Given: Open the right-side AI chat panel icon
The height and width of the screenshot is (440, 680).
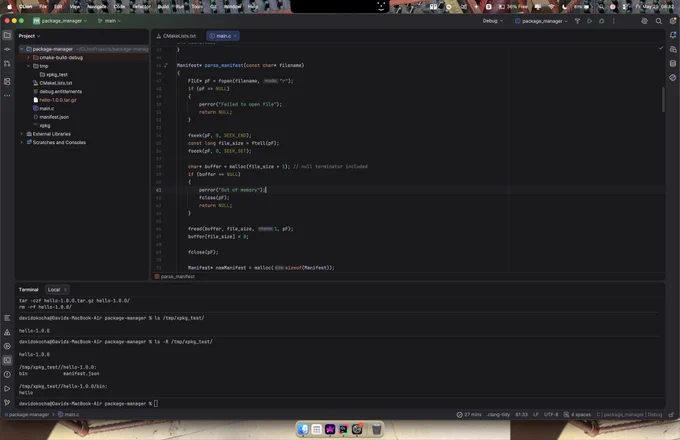Looking at the screenshot, I should (673, 49).
